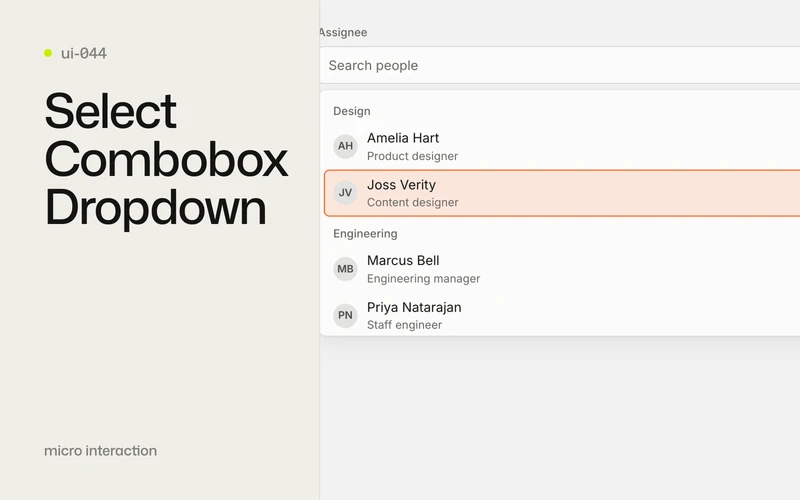Click the Assignee field label

coord(343,32)
